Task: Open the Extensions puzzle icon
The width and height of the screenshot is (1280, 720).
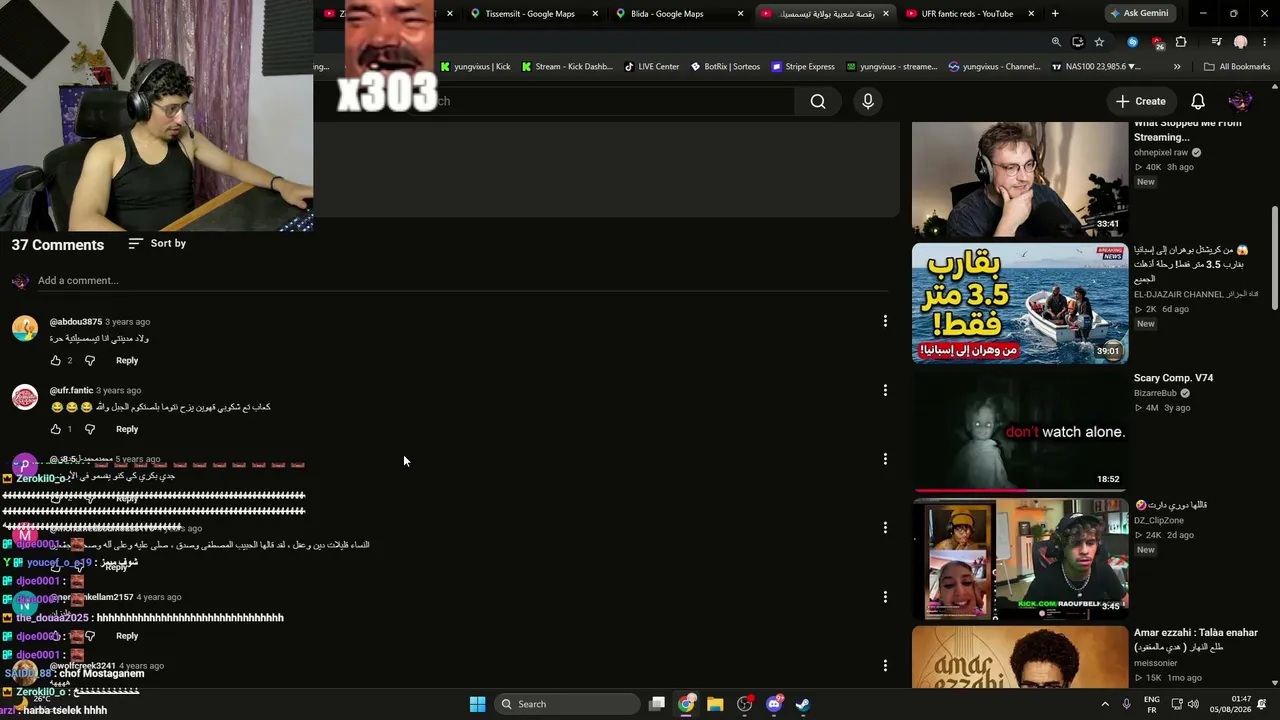Action: click(1181, 42)
